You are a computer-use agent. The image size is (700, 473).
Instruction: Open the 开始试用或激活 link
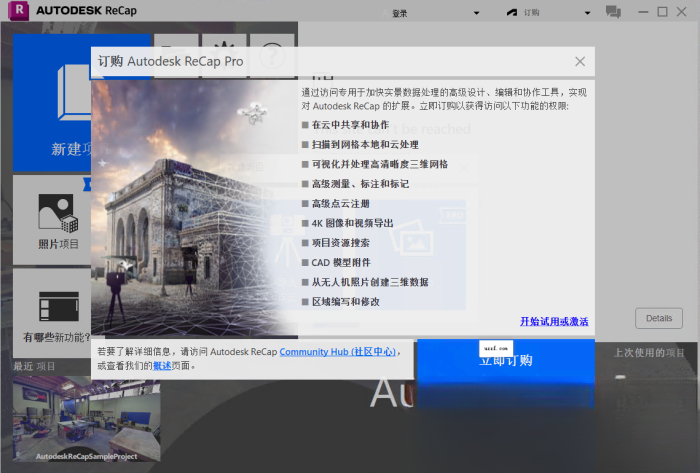pos(554,322)
